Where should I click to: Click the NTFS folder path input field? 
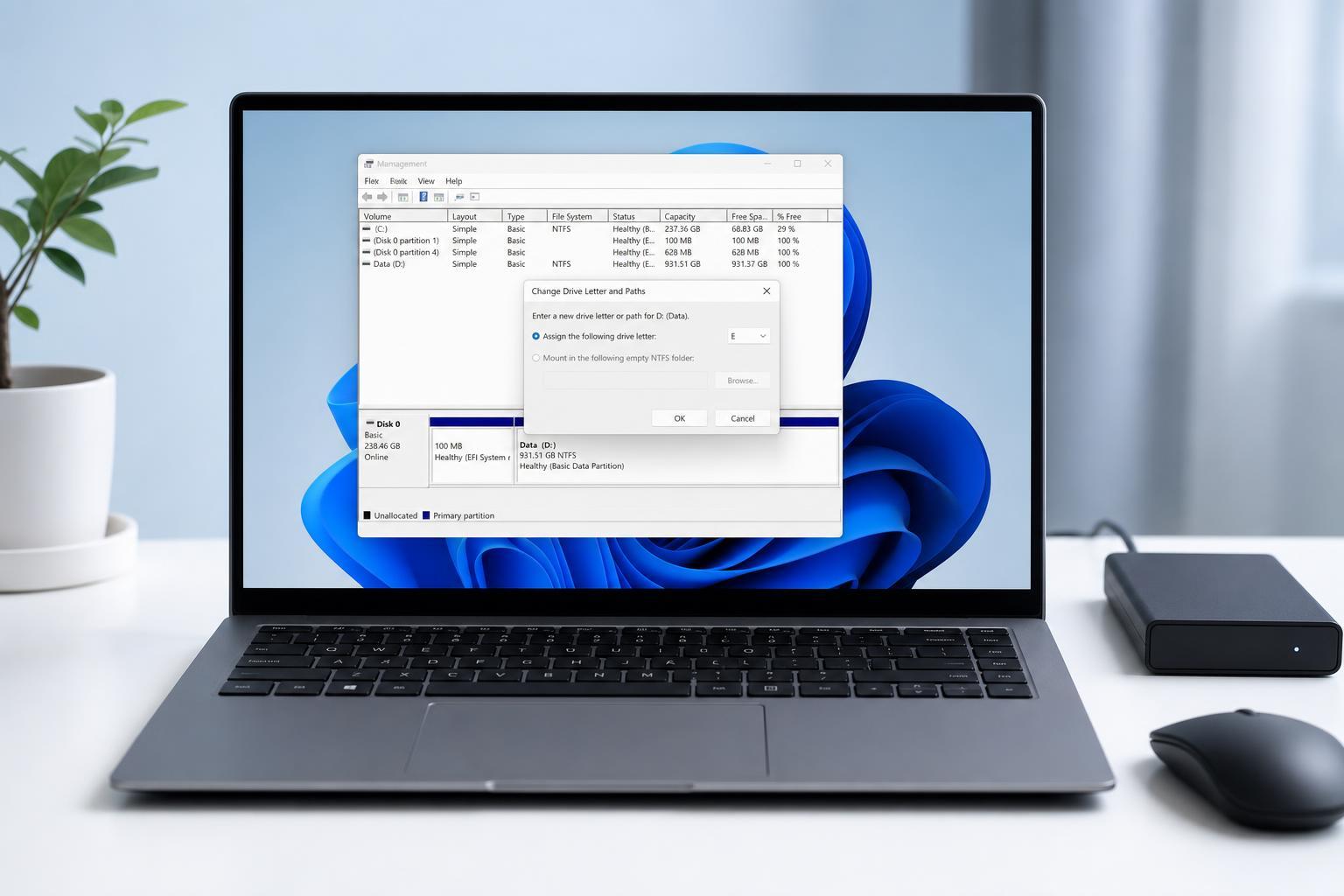[x=625, y=381]
